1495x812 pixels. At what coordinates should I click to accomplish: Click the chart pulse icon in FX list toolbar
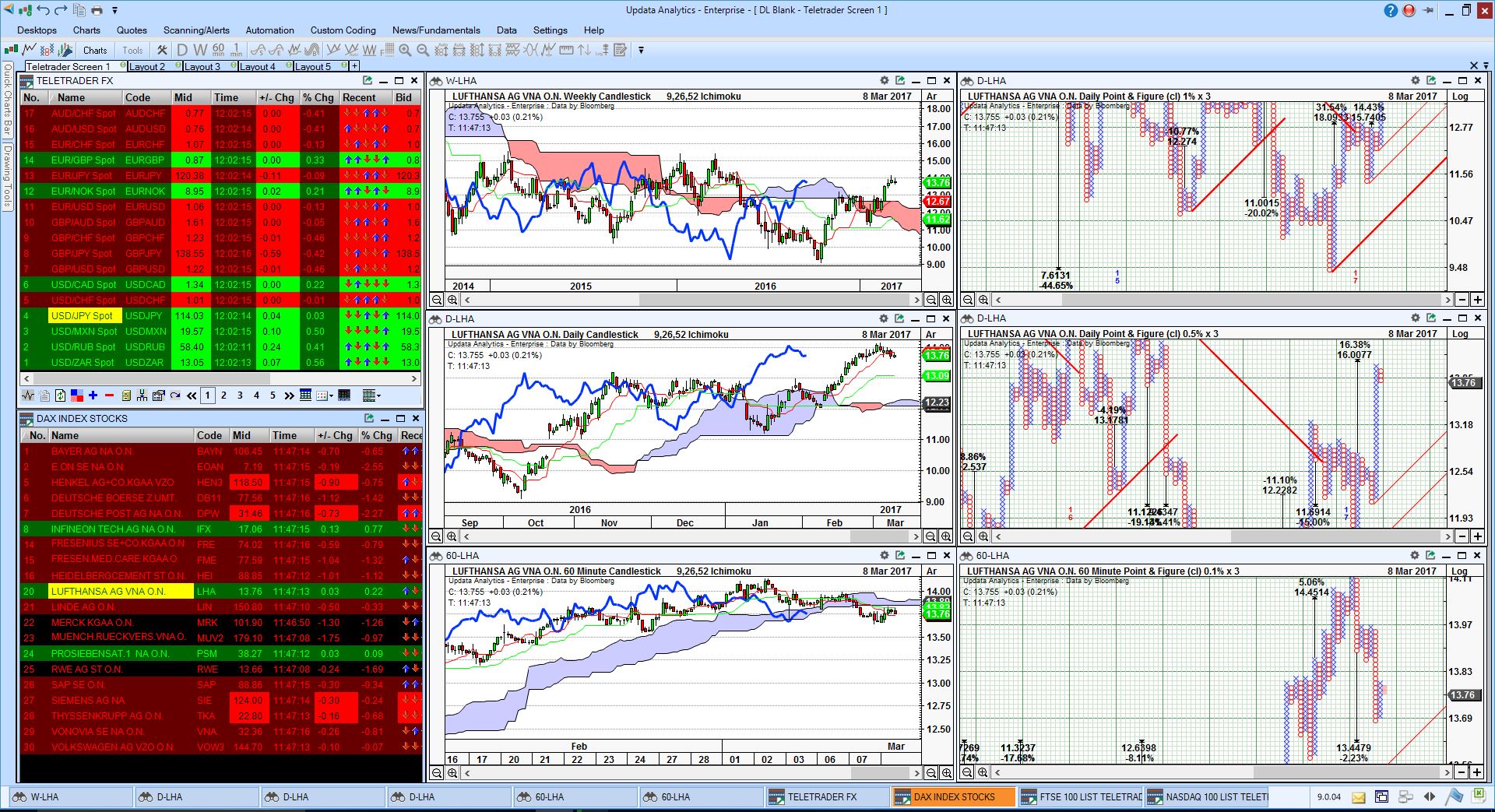(28, 395)
